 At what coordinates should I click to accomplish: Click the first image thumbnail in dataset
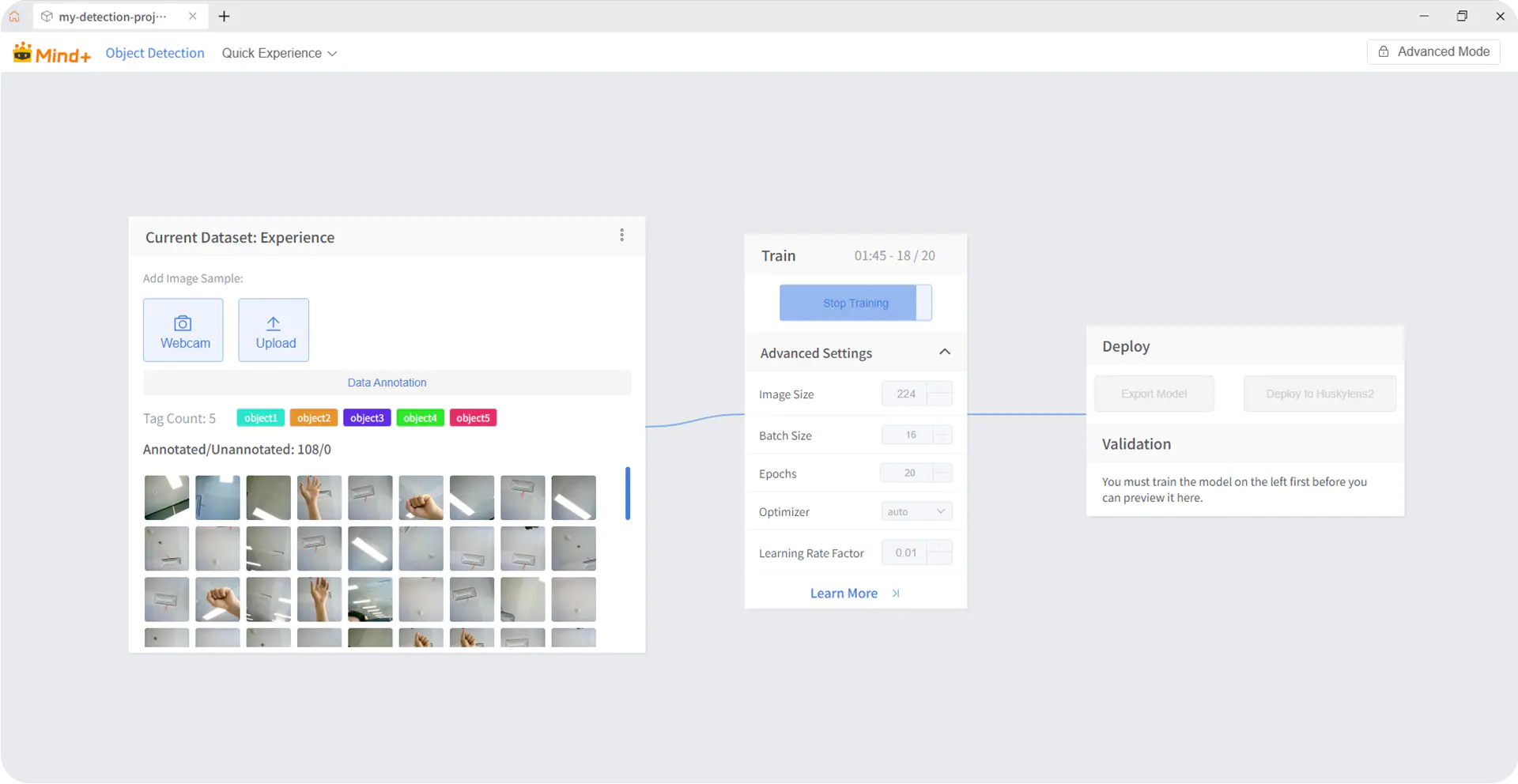point(167,497)
